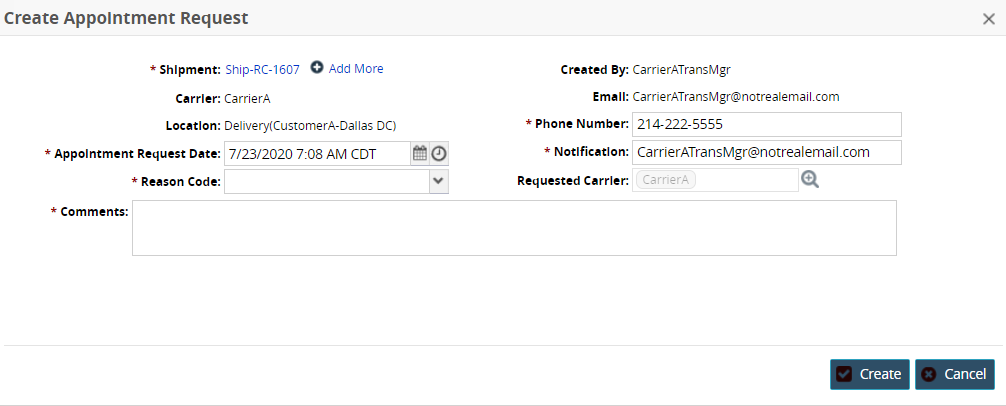Open the clock time picker

pyautogui.click(x=439, y=154)
